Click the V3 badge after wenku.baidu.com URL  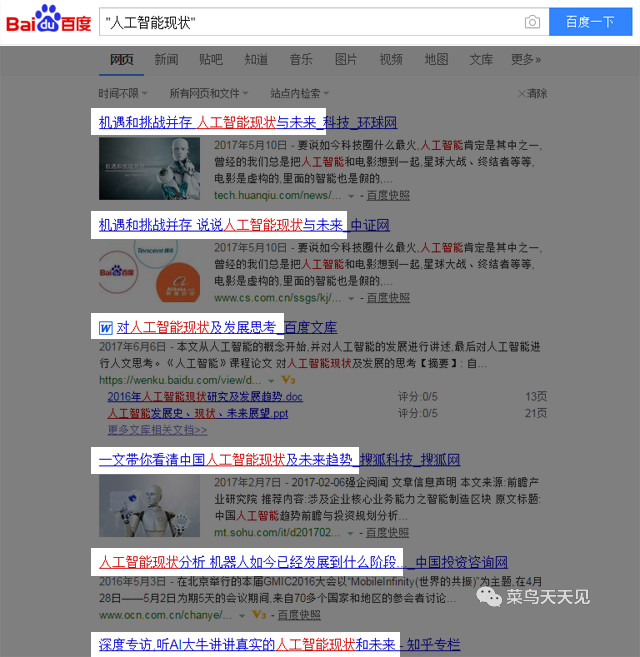click(288, 380)
